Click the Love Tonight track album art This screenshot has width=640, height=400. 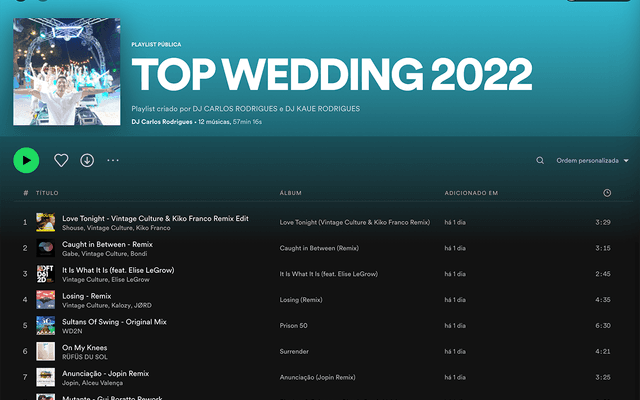[x=45, y=222]
